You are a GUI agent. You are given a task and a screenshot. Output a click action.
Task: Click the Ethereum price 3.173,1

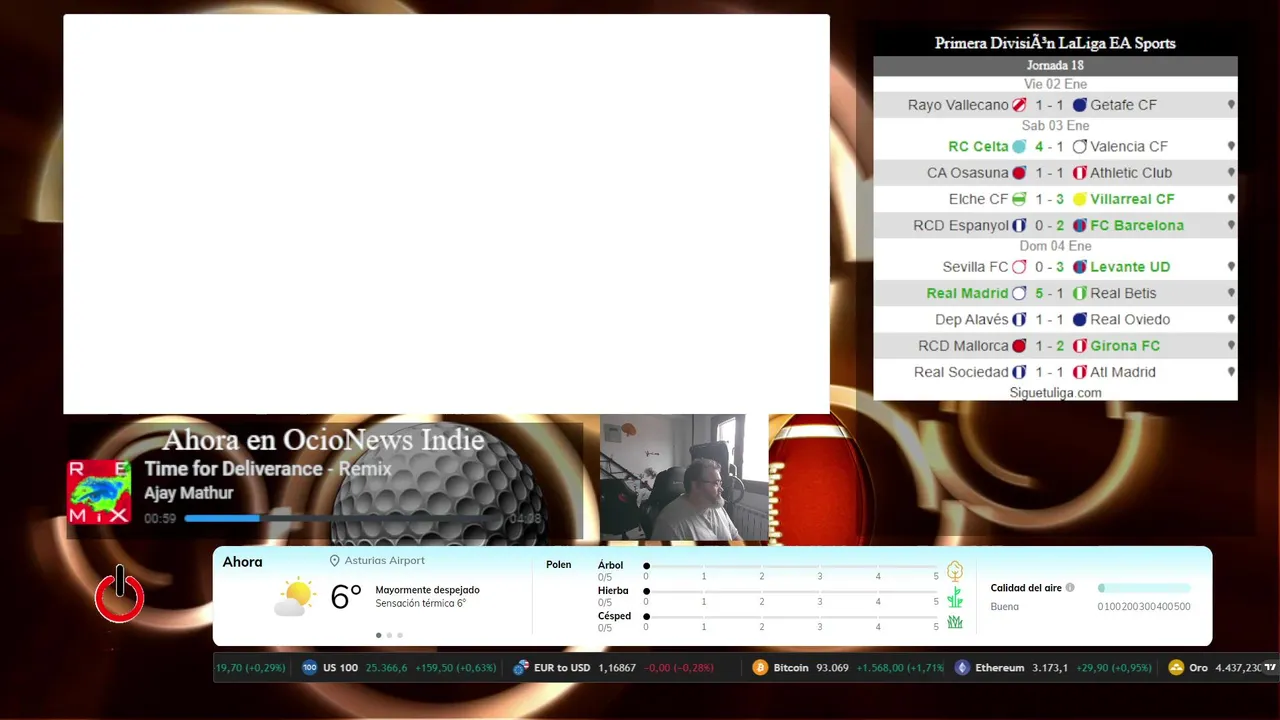[x=1050, y=667]
